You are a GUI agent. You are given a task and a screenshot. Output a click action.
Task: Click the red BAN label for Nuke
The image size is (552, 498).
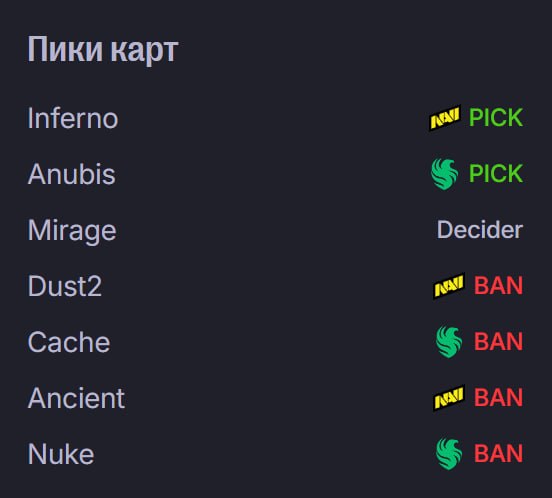point(498,453)
